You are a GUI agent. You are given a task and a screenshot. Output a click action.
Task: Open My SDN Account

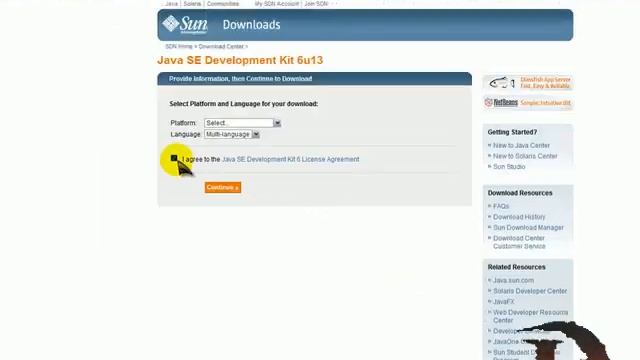point(277,4)
